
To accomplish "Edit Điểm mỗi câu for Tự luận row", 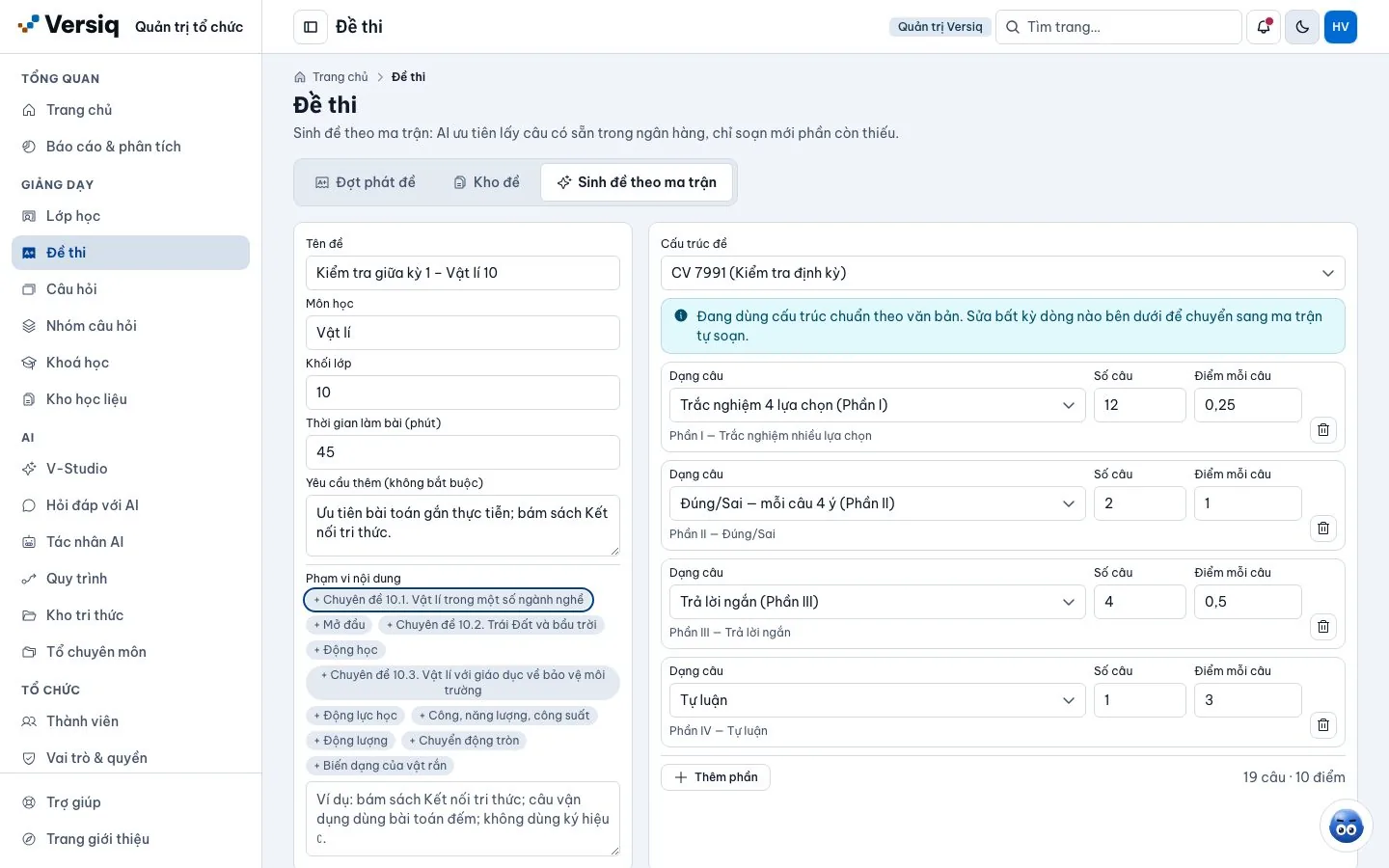I will (1248, 700).
